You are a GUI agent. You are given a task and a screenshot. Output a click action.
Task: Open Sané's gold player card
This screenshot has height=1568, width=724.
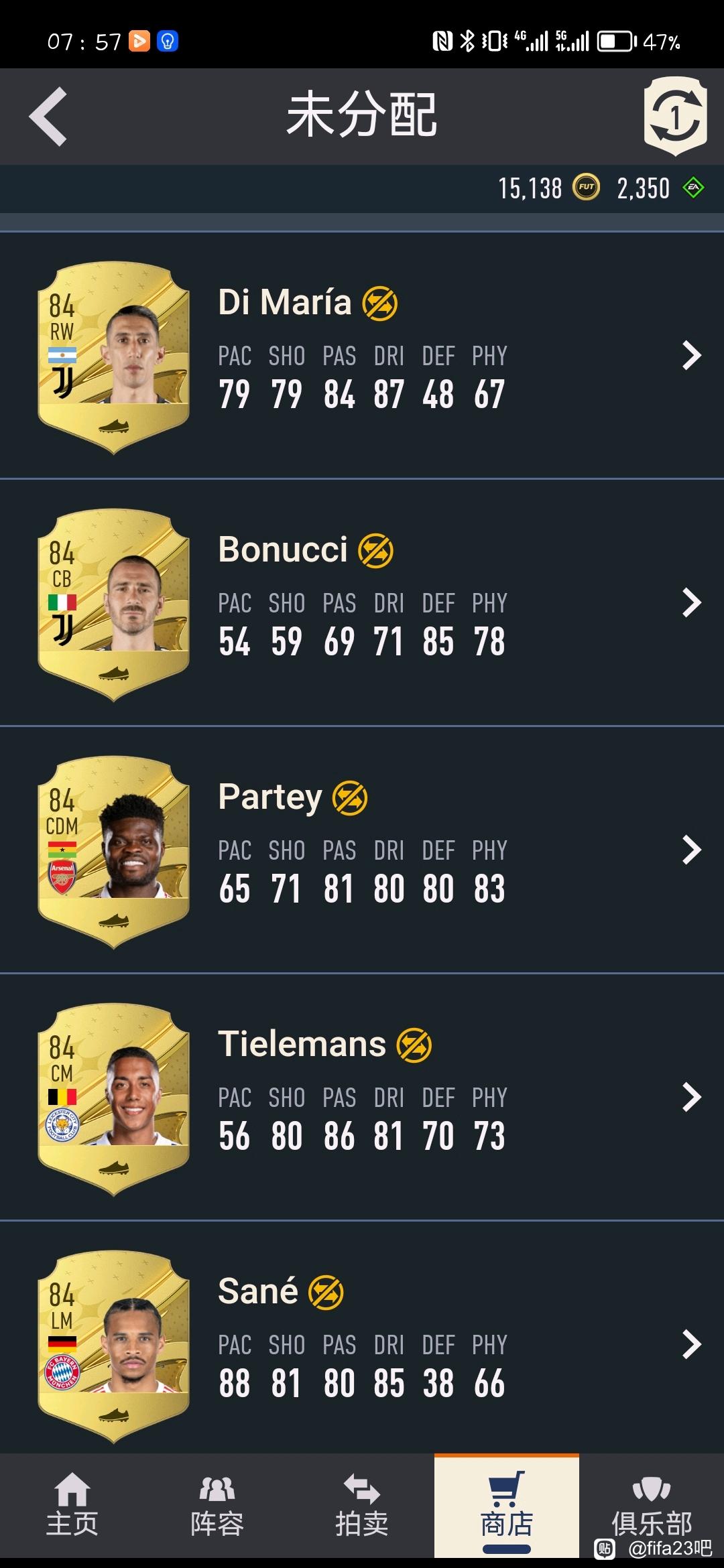113,1347
